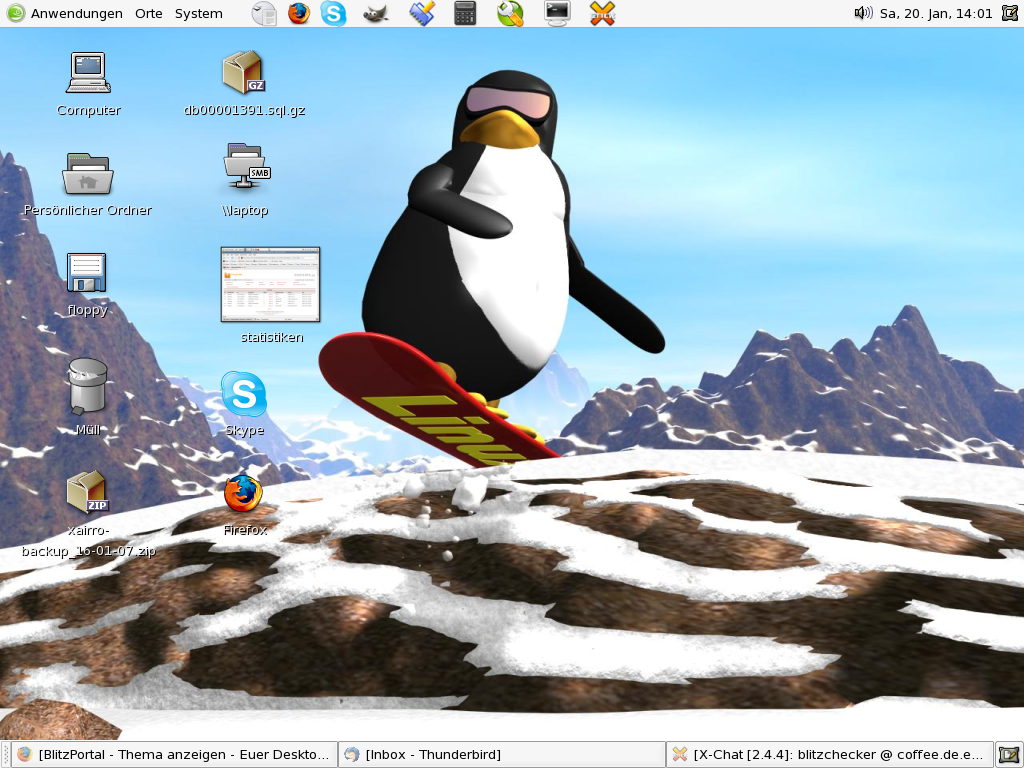Switch to the Inbox - Thunderbird window
1024x768 pixels.
(x=500, y=755)
